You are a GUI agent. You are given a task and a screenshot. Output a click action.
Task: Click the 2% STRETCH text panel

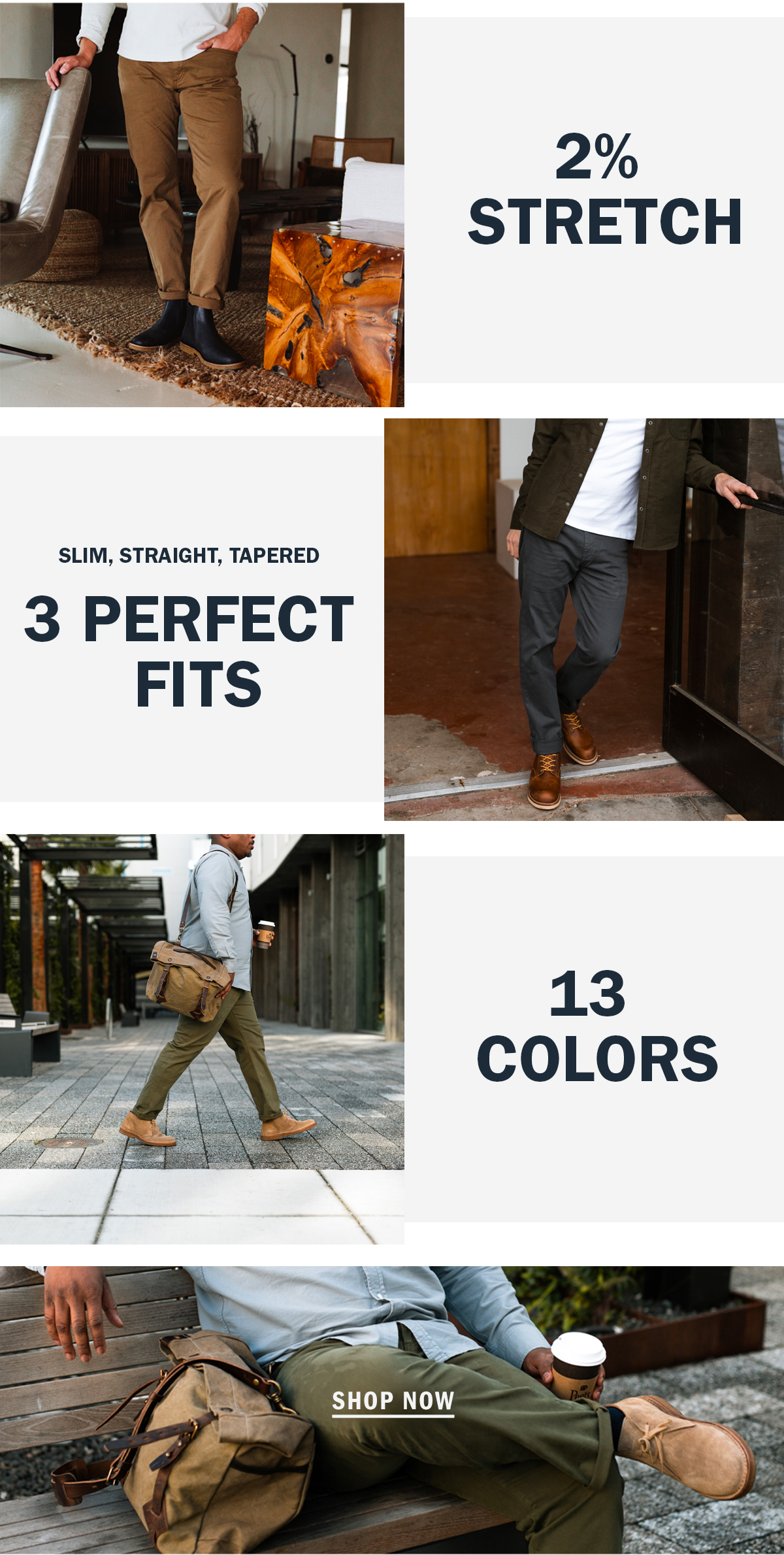(594, 200)
